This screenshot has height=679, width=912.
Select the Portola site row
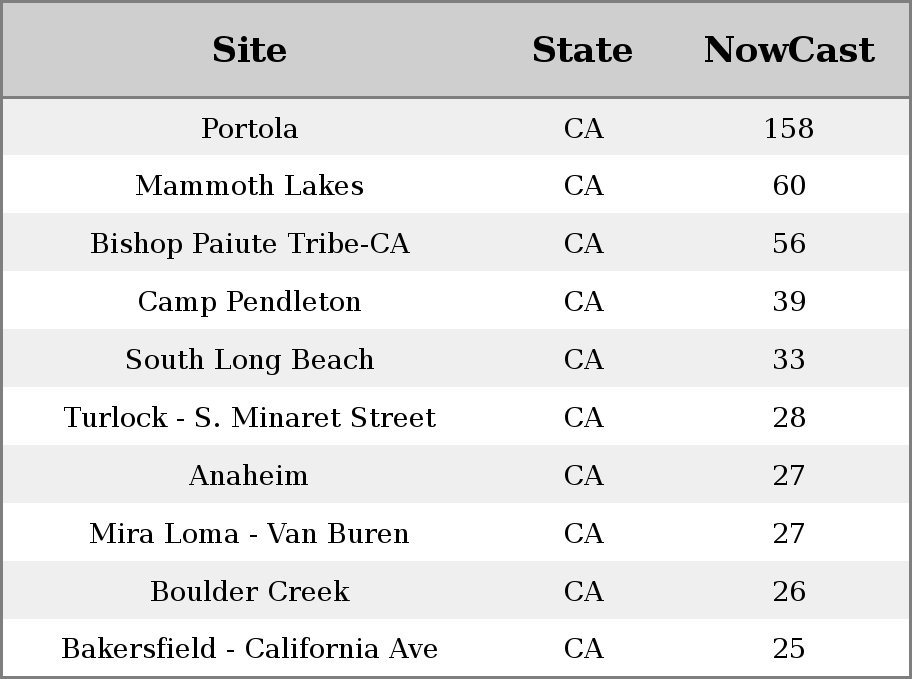click(x=456, y=127)
